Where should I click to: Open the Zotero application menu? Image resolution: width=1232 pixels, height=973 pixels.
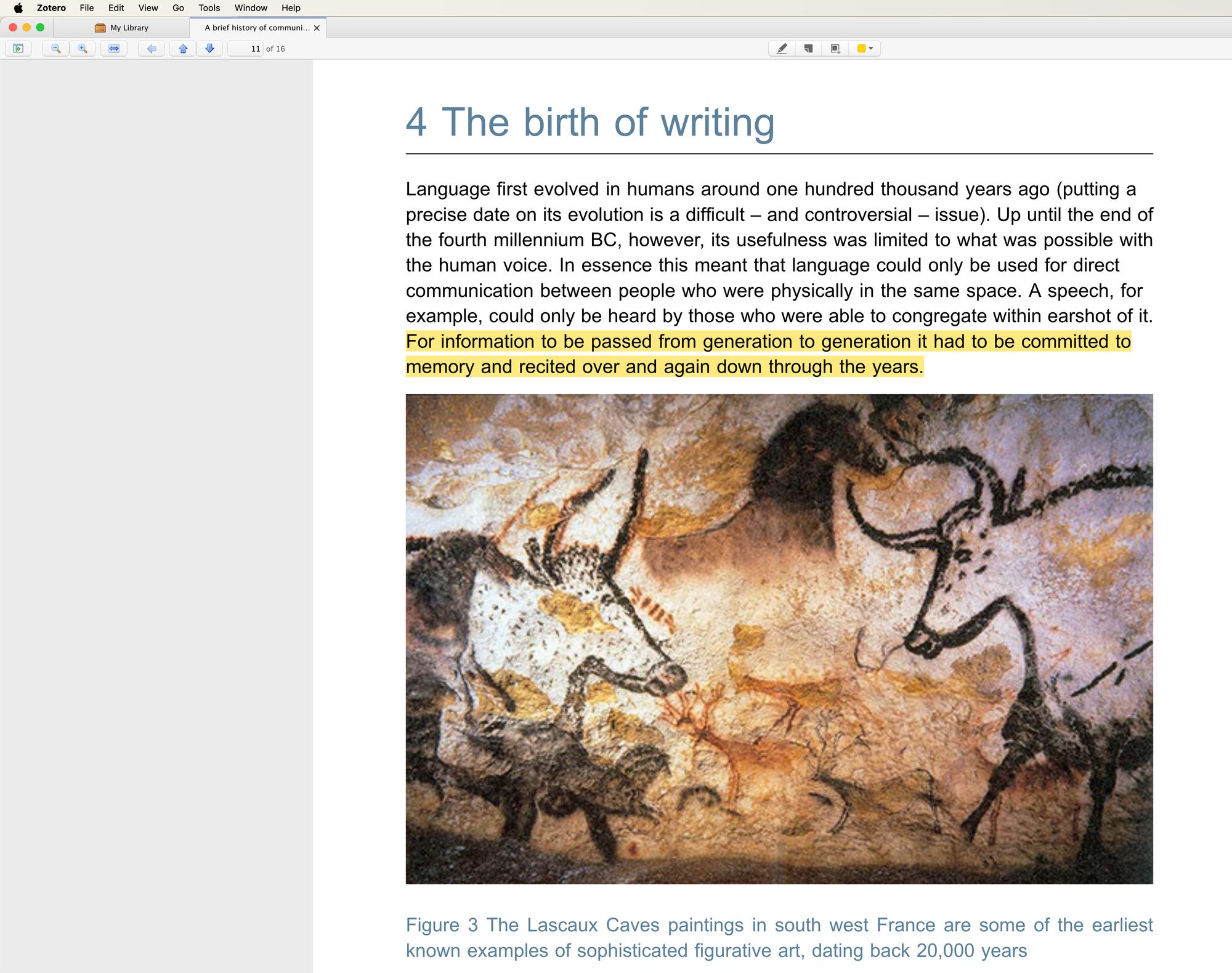coord(51,8)
